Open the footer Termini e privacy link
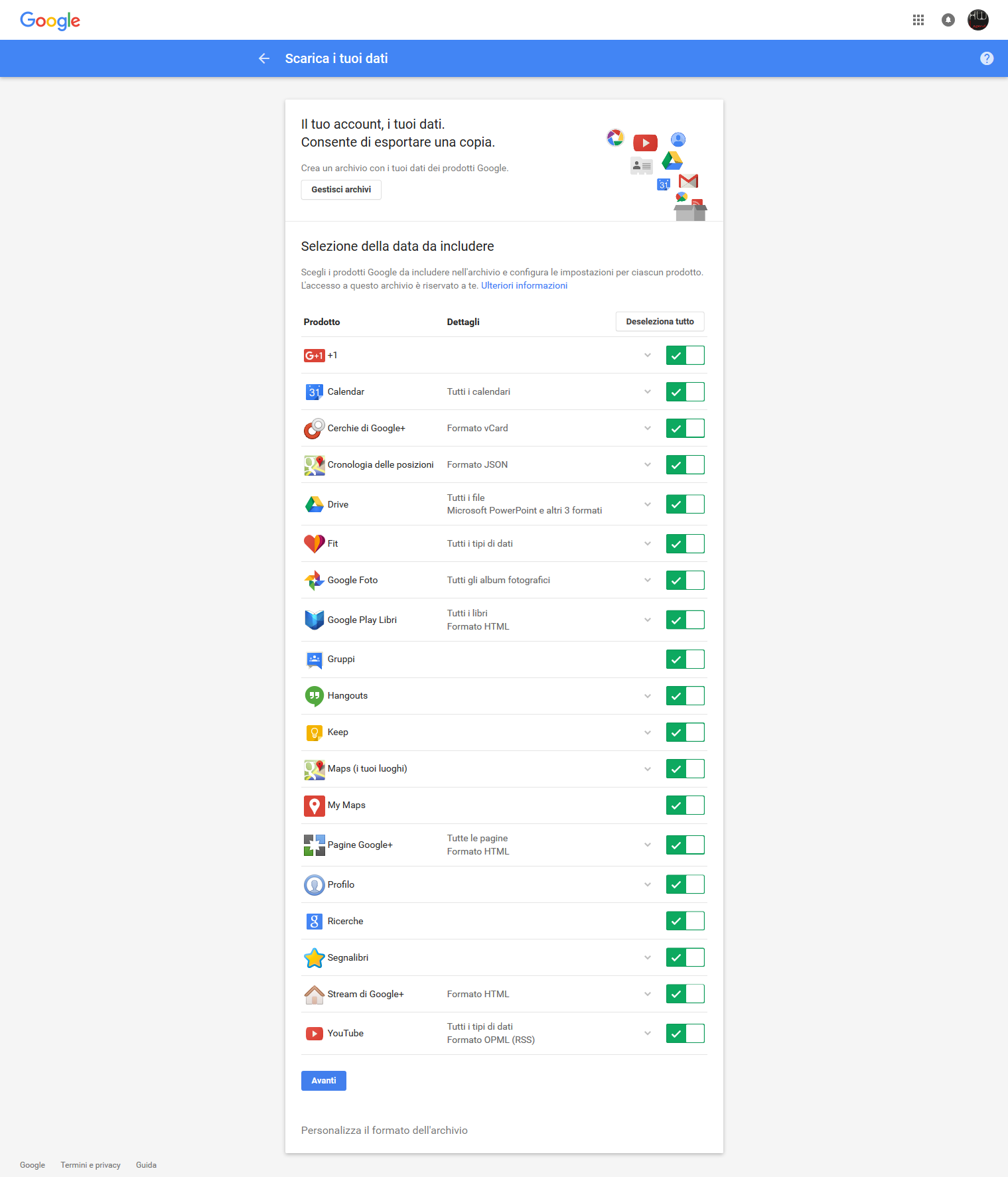The height and width of the screenshot is (1177, 1008). tap(91, 1165)
